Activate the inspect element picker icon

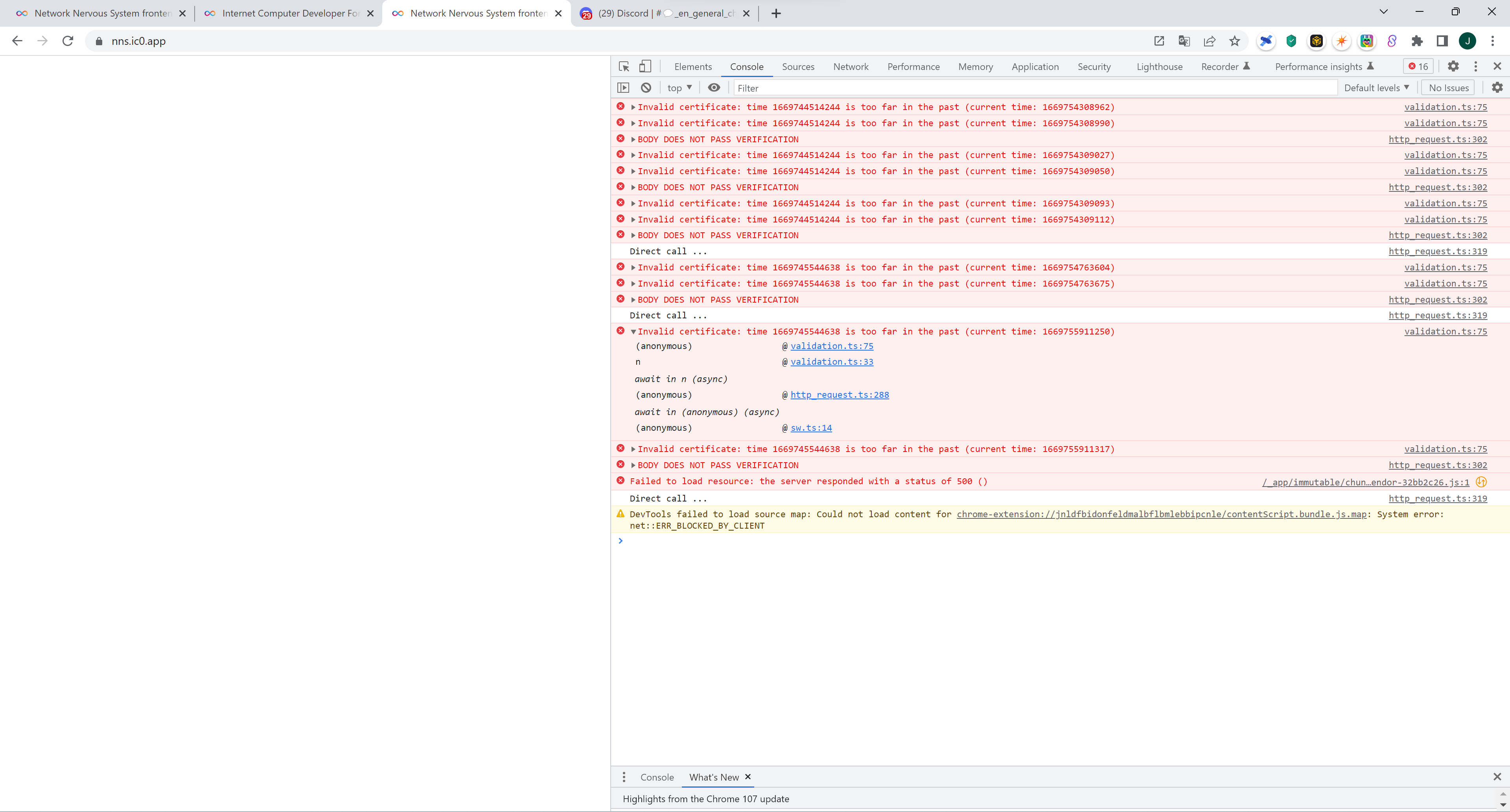click(624, 66)
